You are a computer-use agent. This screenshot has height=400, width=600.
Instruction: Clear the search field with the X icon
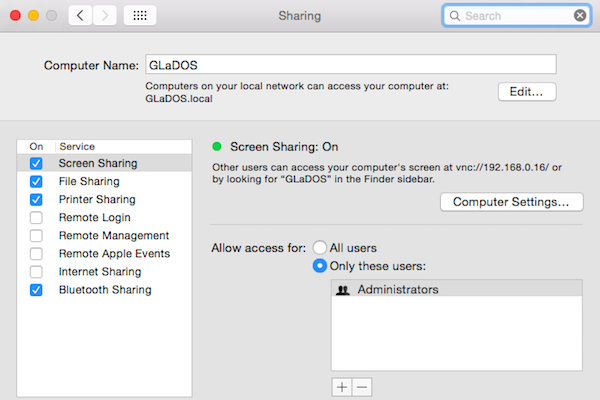point(580,15)
